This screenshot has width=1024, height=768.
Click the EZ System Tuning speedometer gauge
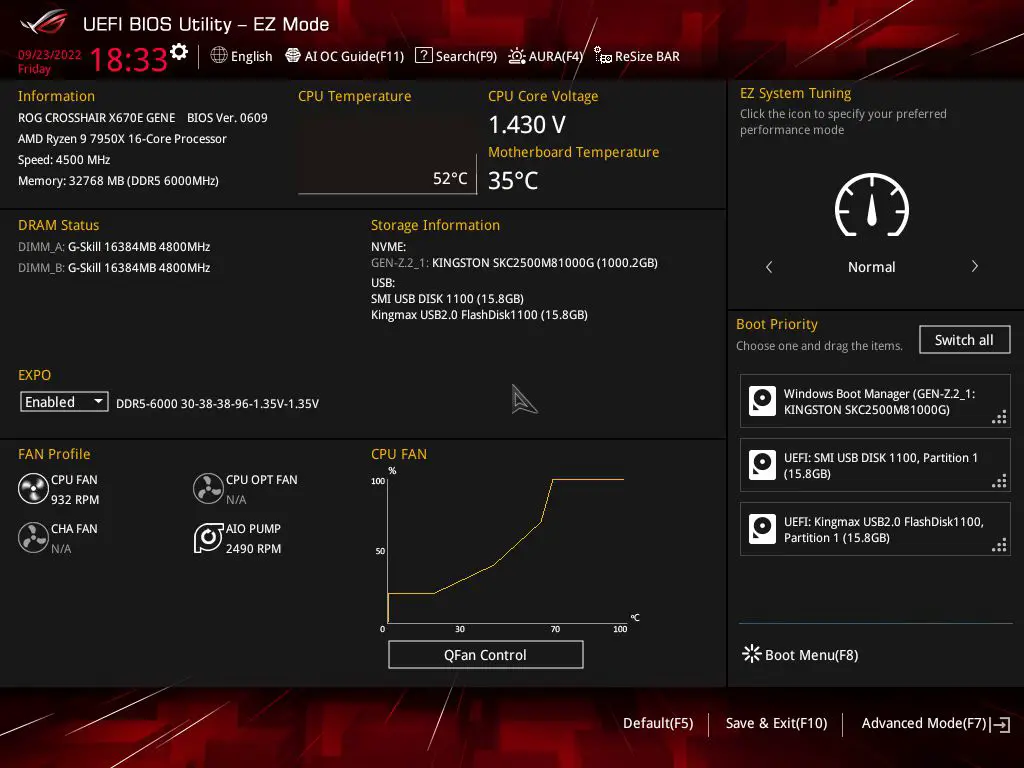[872, 205]
